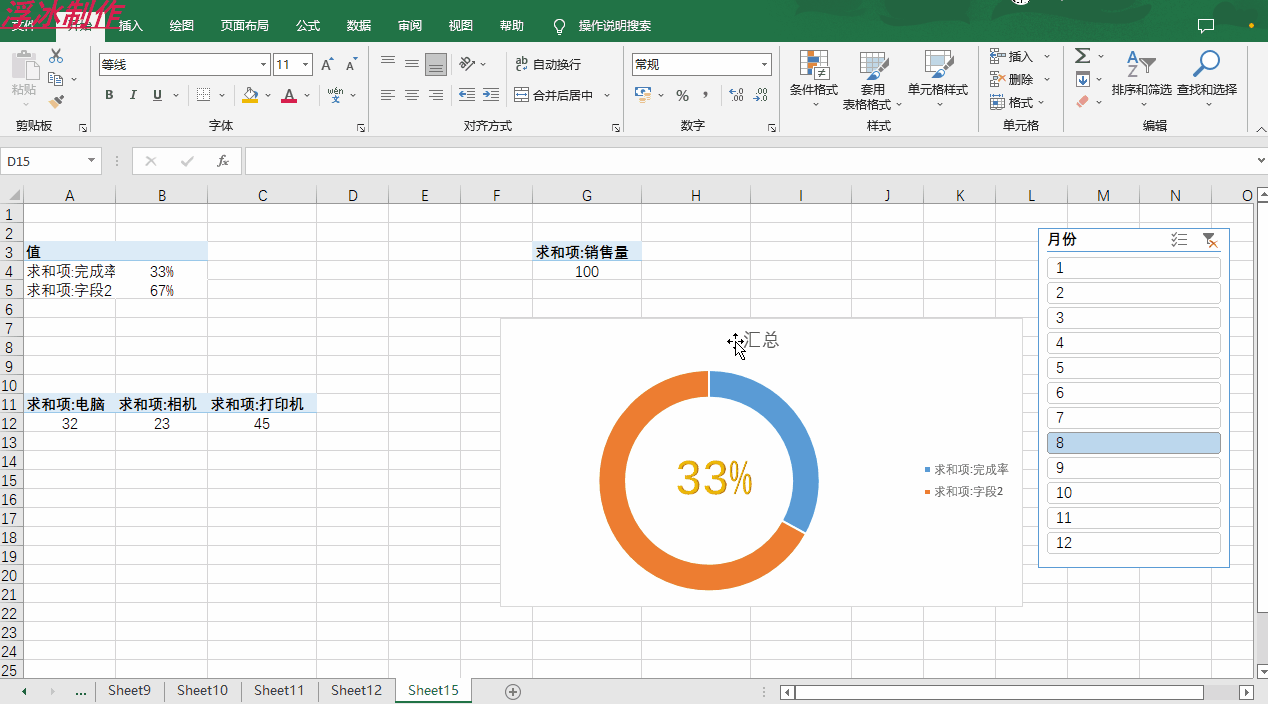Open 排序和筛选 sort and filter
1268x704 pixels.
click(1141, 77)
